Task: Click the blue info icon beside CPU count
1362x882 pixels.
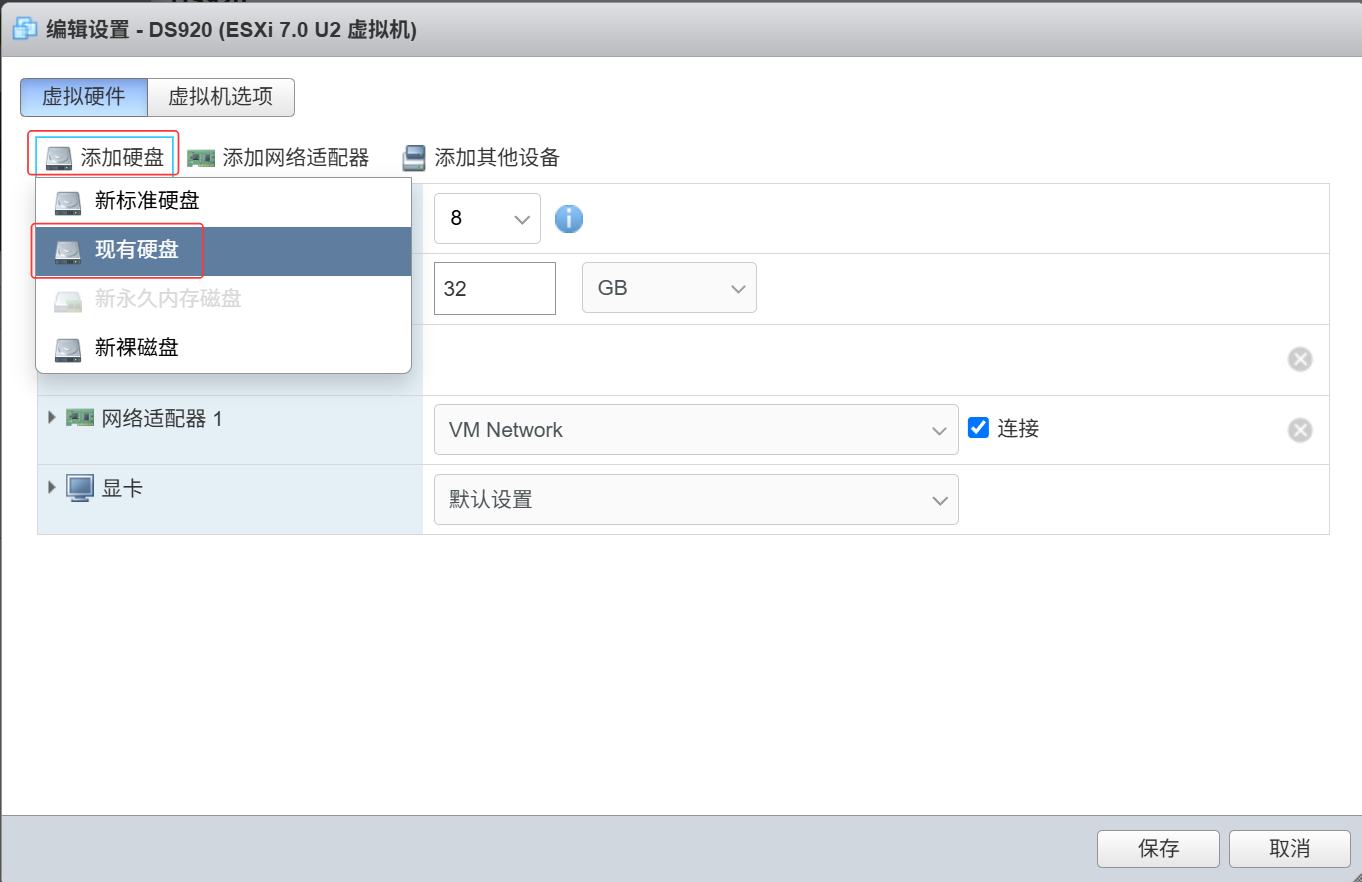Action: pyautogui.click(x=569, y=218)
